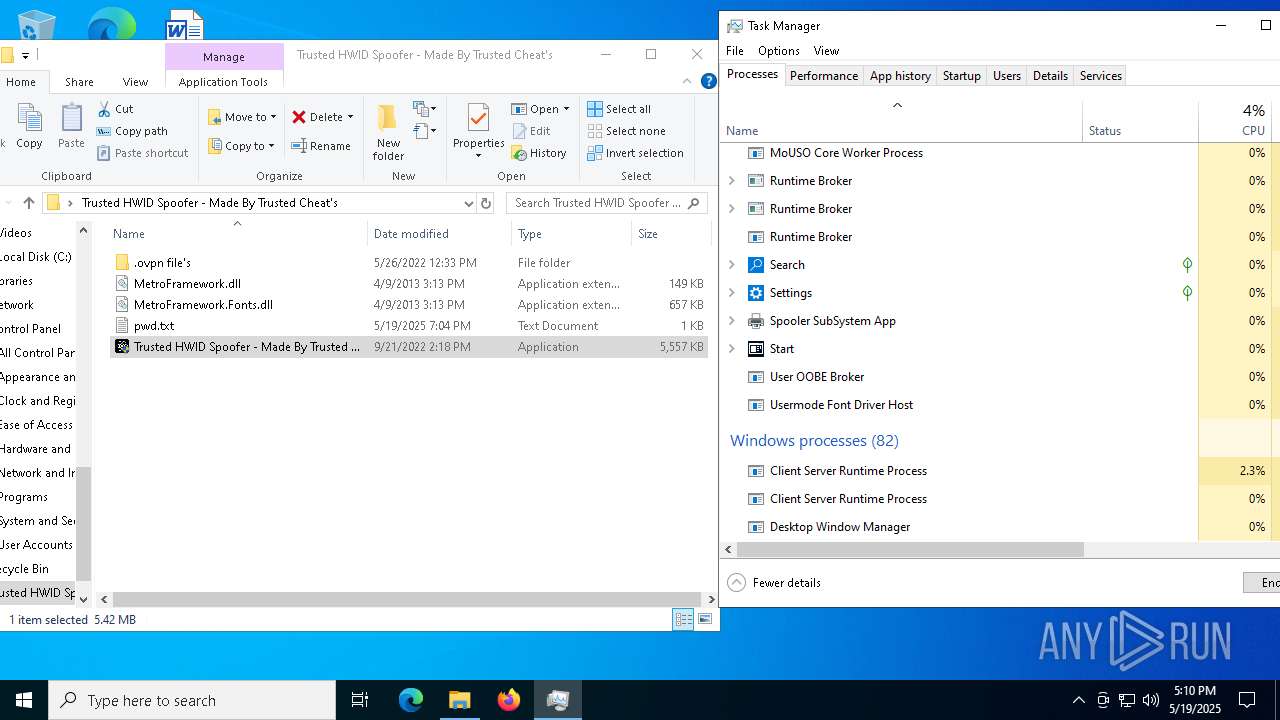The height and width of the screenshot is (720, 1280).
Task: Open Task Manager File menu
Action: pos(735,51)
